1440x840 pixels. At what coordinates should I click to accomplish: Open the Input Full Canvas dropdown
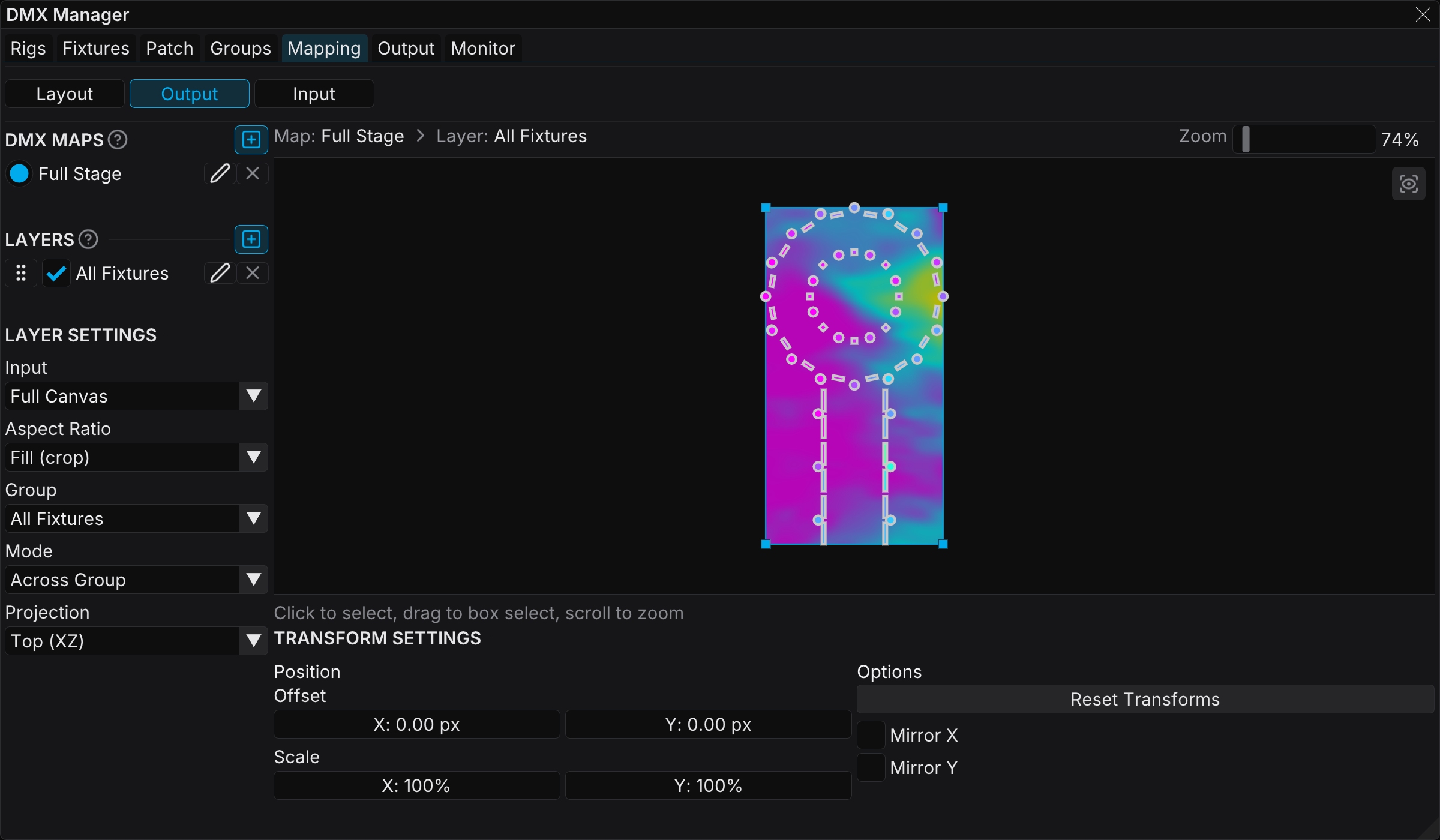tap(136, 396)
